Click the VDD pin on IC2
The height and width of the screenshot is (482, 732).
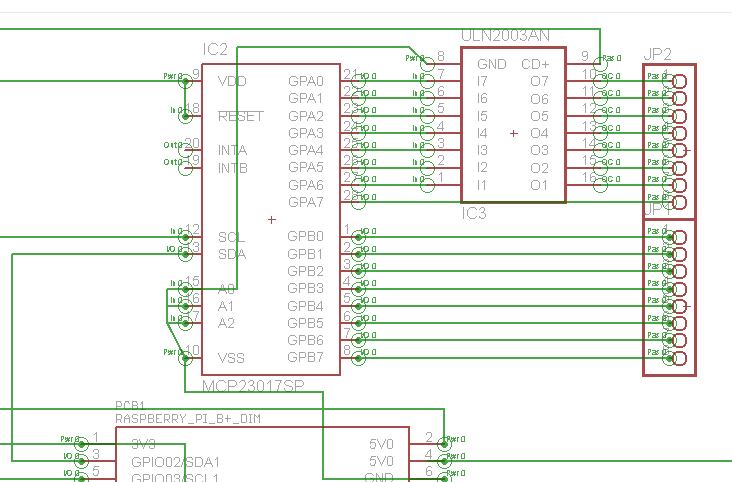click(x=232, y=81)
